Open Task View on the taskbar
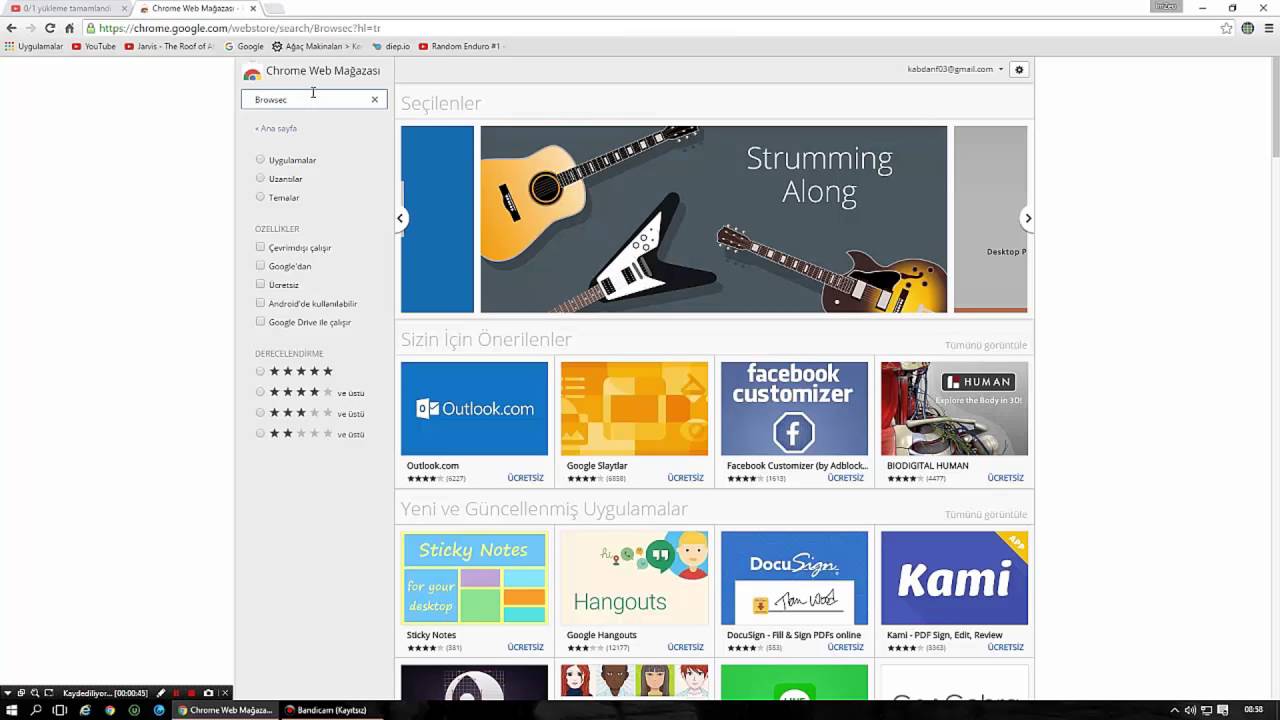Viewport: 1280px width, 720px height. 60,710
